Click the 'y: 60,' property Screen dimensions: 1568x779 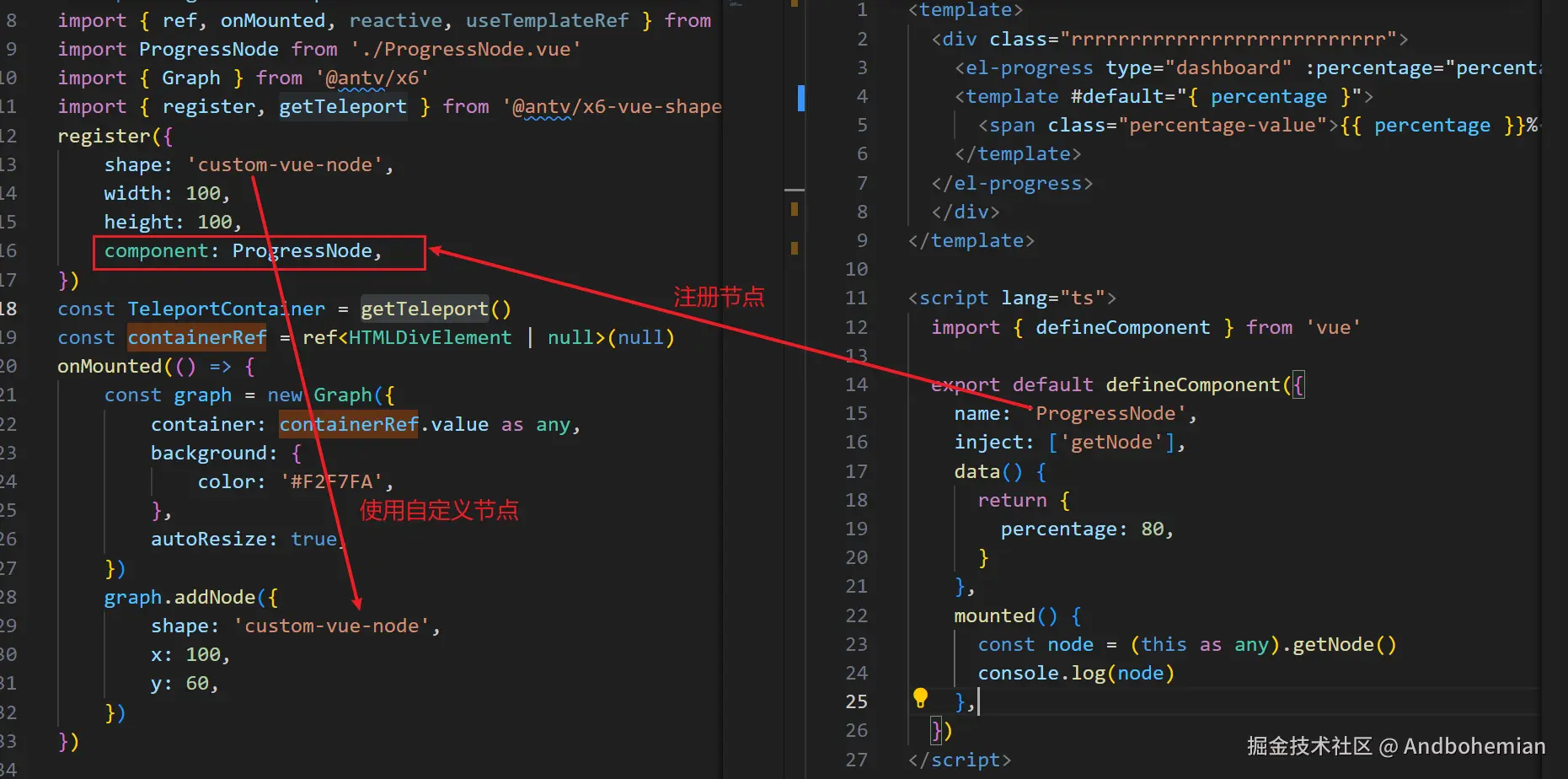185,683
